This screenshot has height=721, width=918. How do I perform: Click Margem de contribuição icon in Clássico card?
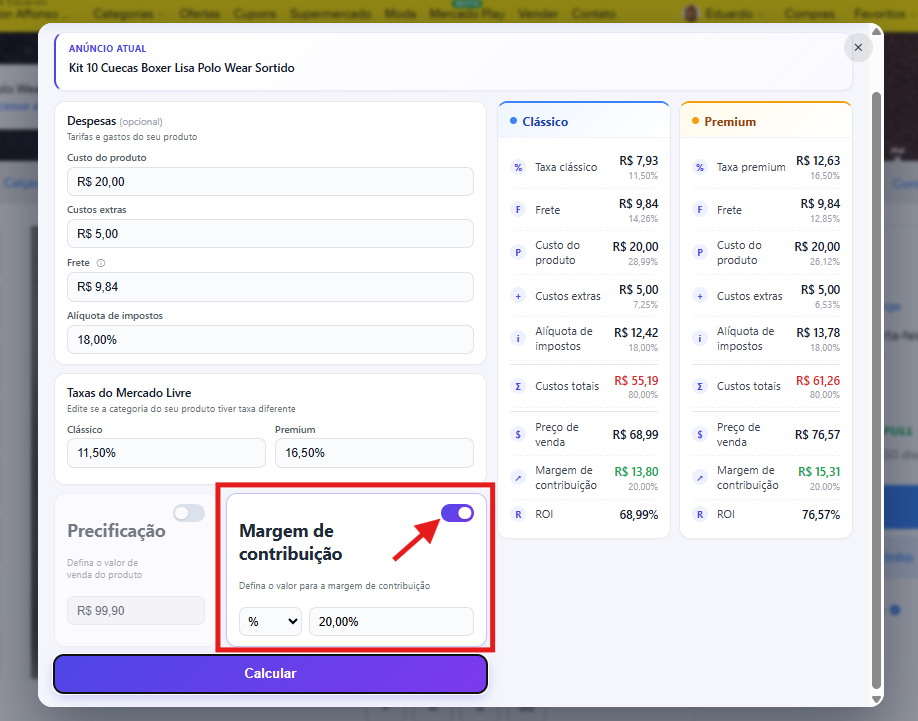(x=518, y=478)
